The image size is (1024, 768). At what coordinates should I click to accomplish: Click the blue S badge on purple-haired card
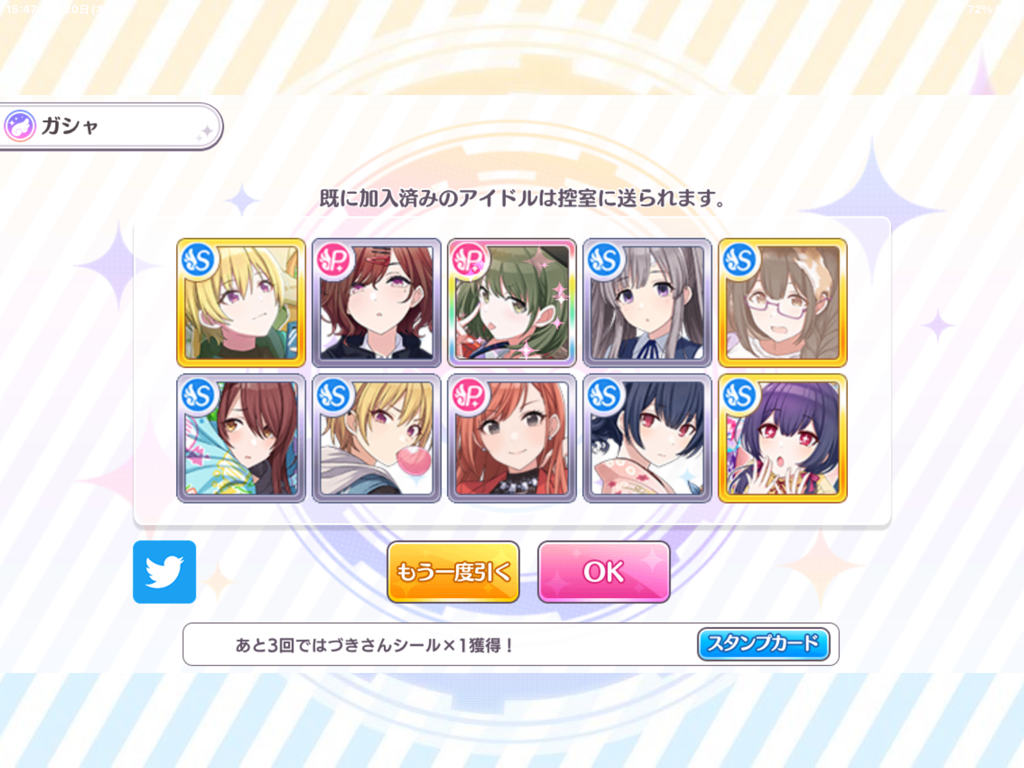(x=740, y=396)
